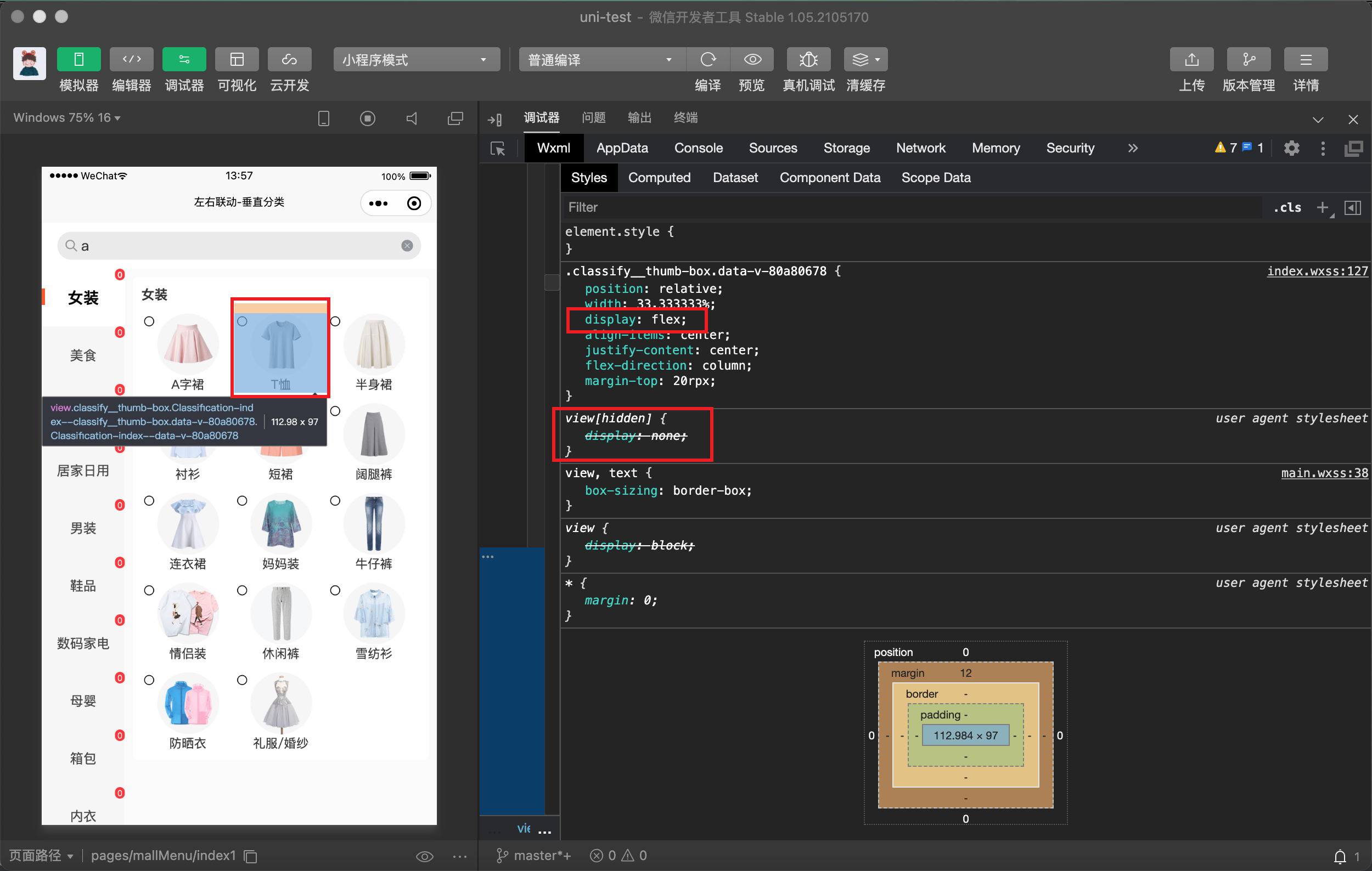Viewport: 1372px width, 871px height.
Task: Click the .cls toggle button
Action: pos(1287,207)
